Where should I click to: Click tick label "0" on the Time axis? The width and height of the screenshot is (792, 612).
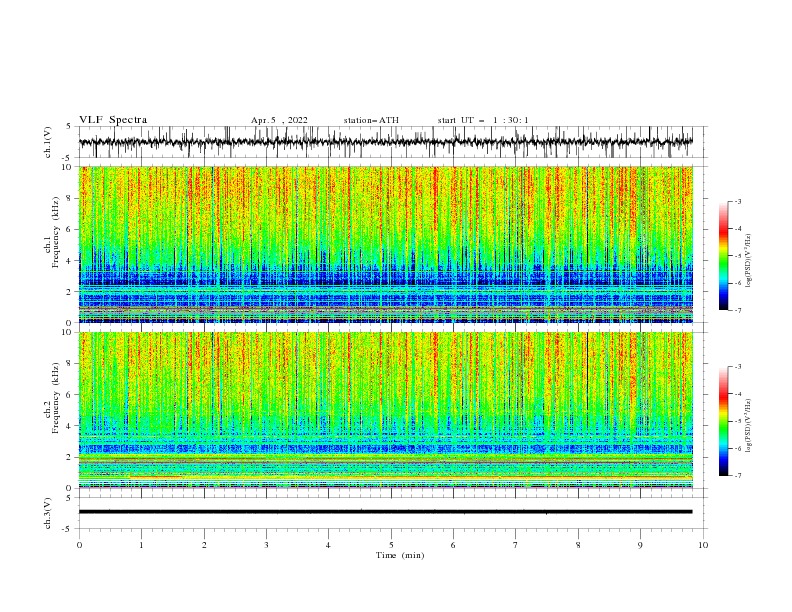coord(79,545)
